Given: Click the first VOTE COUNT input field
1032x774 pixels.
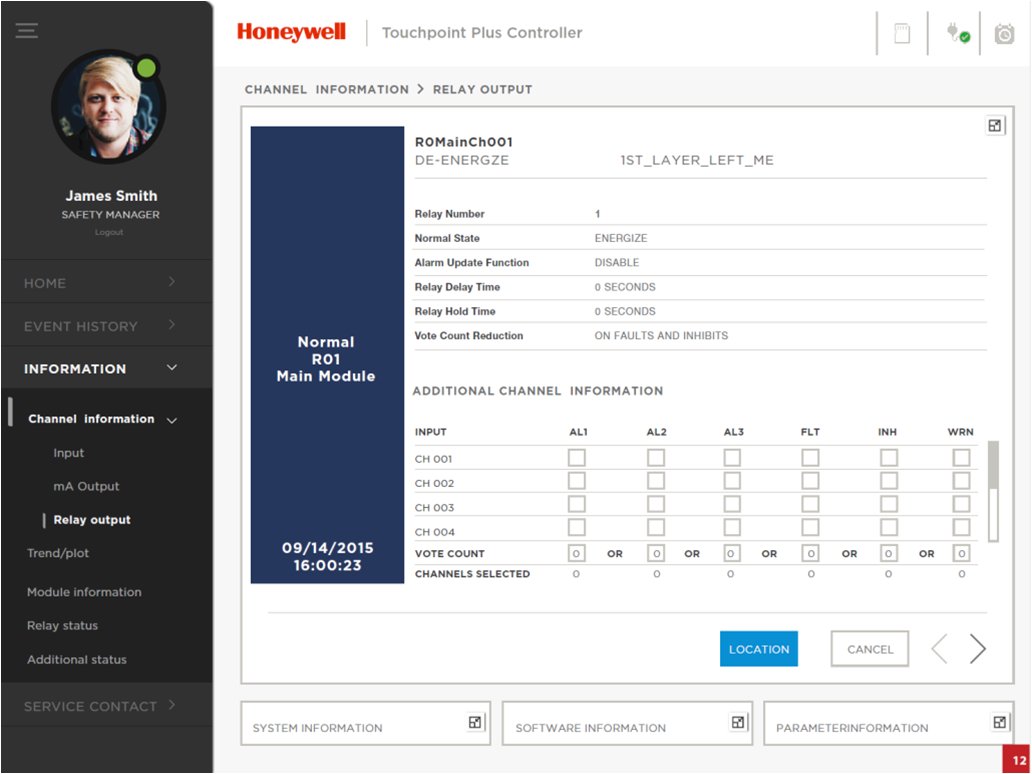Looking at the screenshot, I should click(x=577, y=553).
